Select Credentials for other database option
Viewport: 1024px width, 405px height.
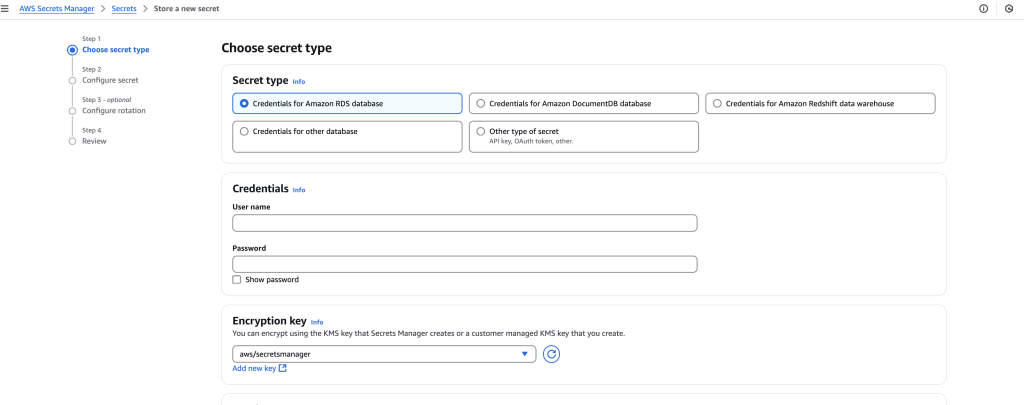tap(244, 131)
